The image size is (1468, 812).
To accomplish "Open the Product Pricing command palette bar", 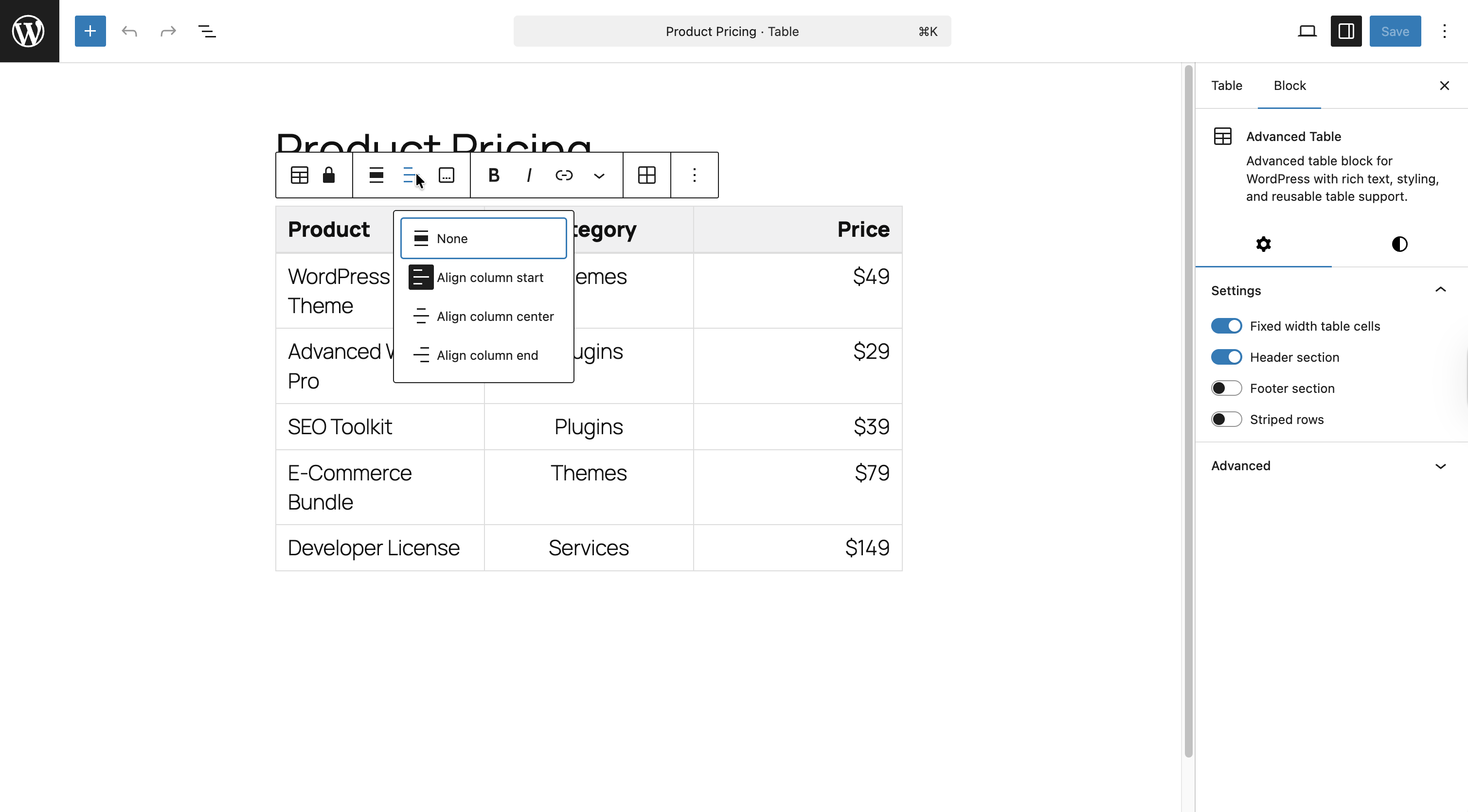I will (x=732, y=31).
